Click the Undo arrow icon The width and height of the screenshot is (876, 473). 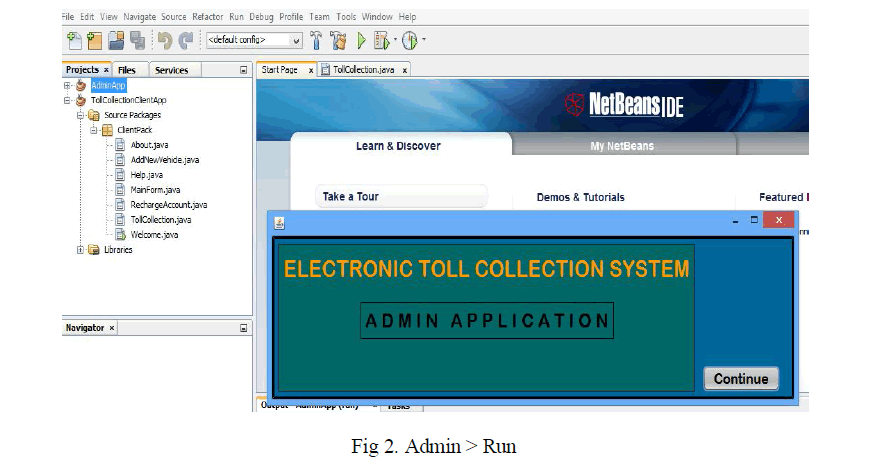click(164, 41)
